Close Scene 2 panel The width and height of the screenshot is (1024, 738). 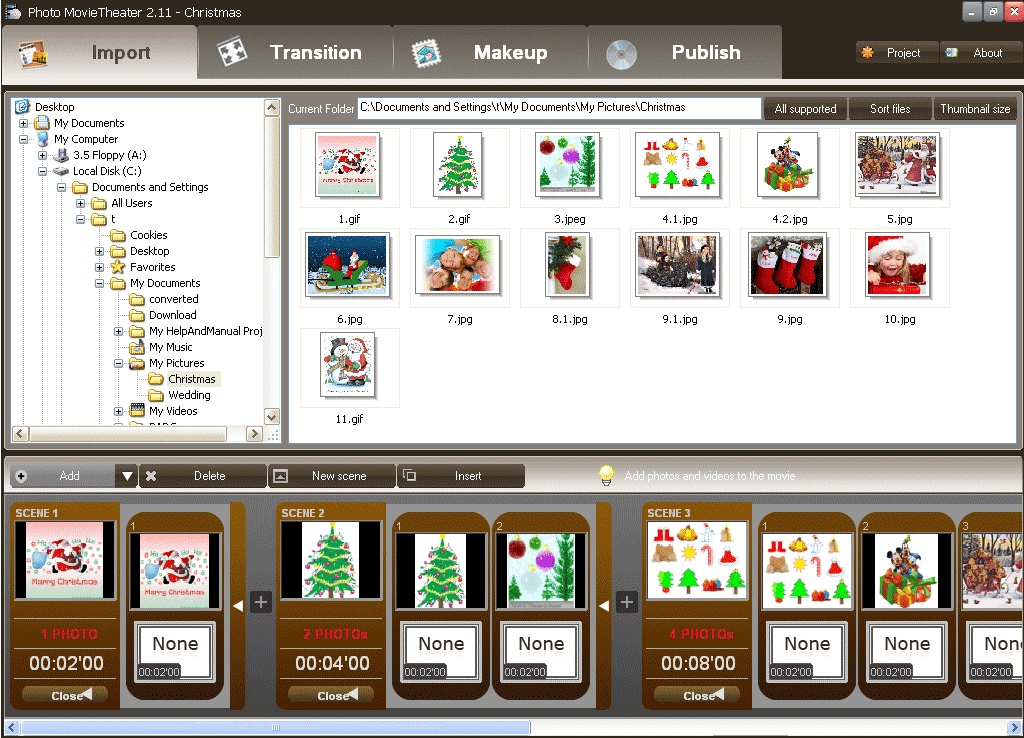(331, 695)
